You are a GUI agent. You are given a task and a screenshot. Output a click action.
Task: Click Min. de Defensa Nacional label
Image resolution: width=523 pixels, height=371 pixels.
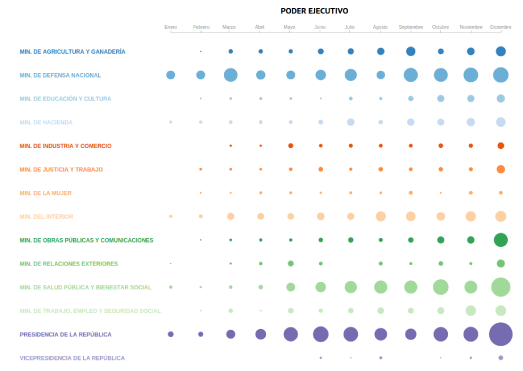[x=60, y=75]
